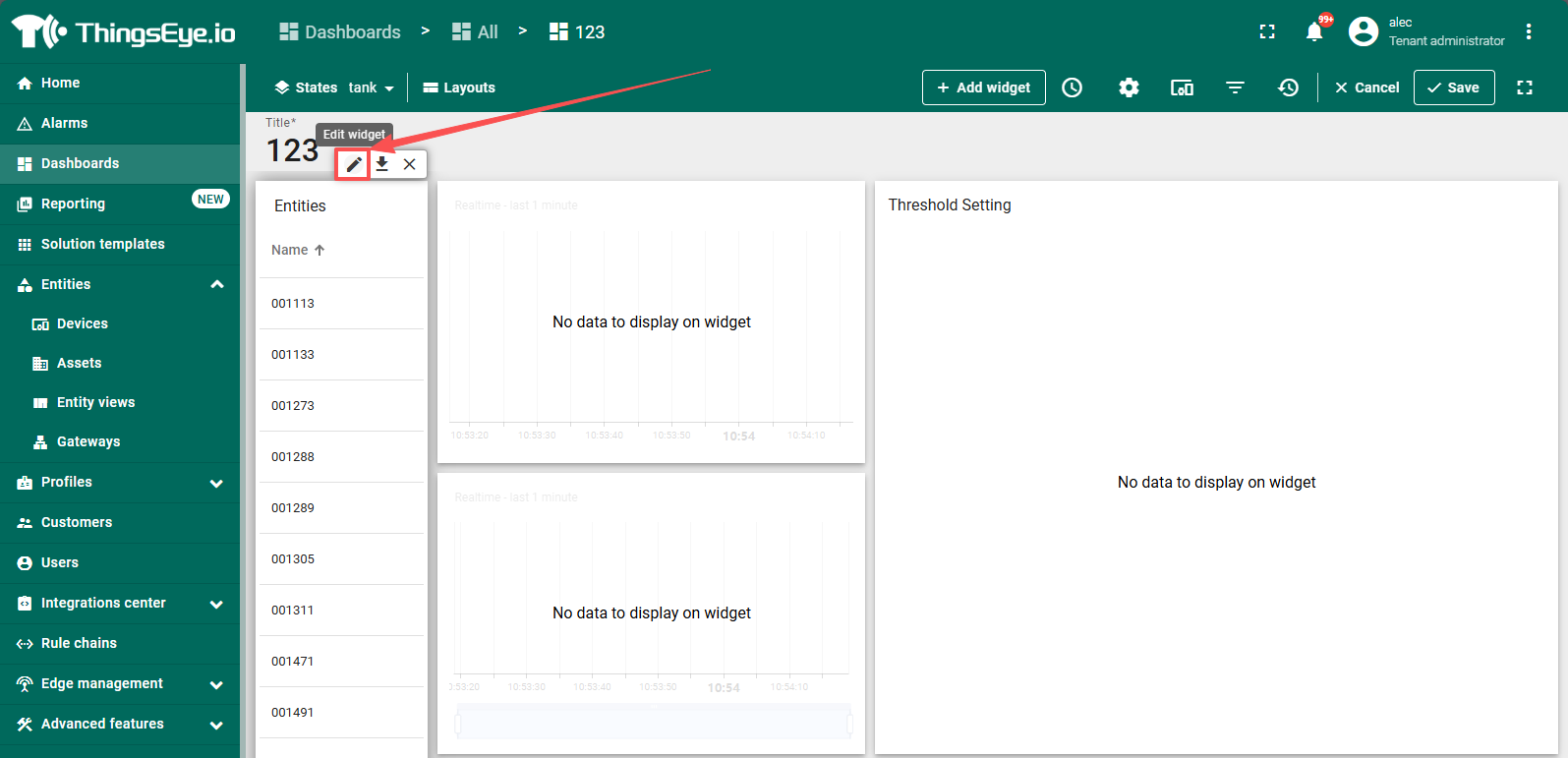Collapse the Entities sidebar section
1568x758 pixels.
(217, 284)
